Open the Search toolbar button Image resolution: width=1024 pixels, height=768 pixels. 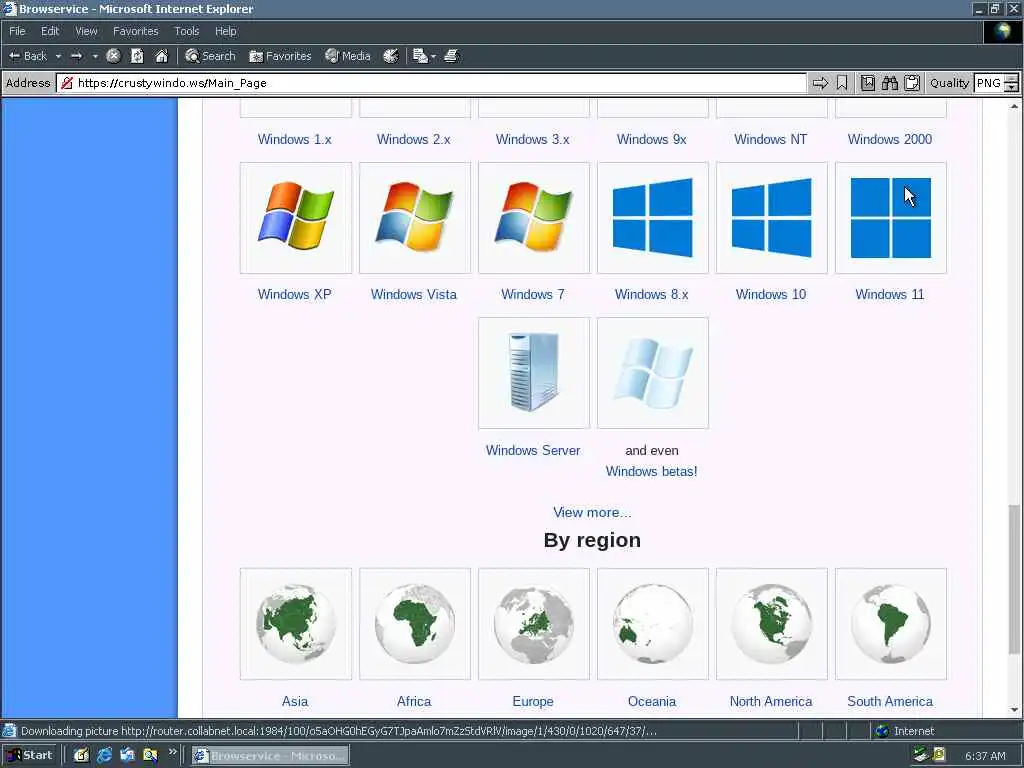pos(210,56)
